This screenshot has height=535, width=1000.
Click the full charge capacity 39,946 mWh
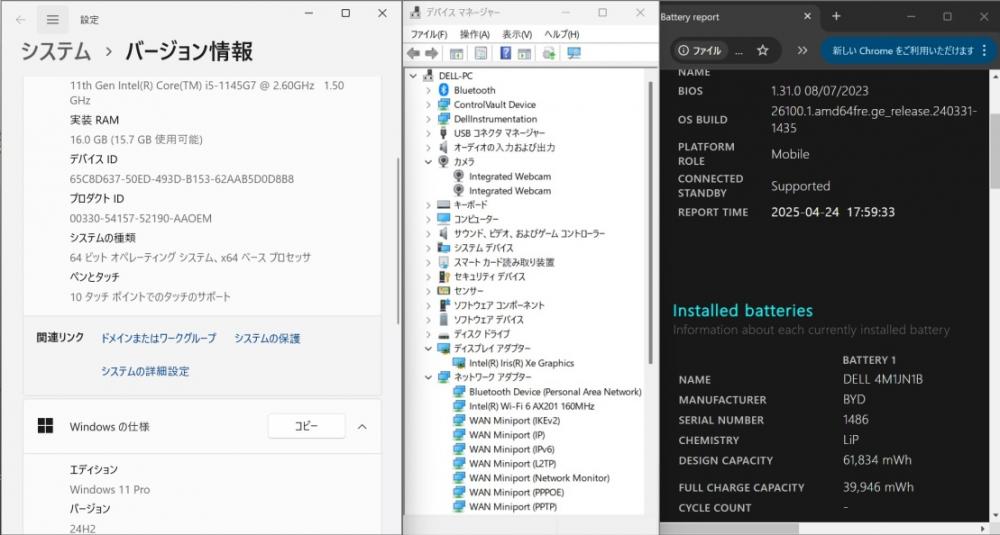[878, 487]
